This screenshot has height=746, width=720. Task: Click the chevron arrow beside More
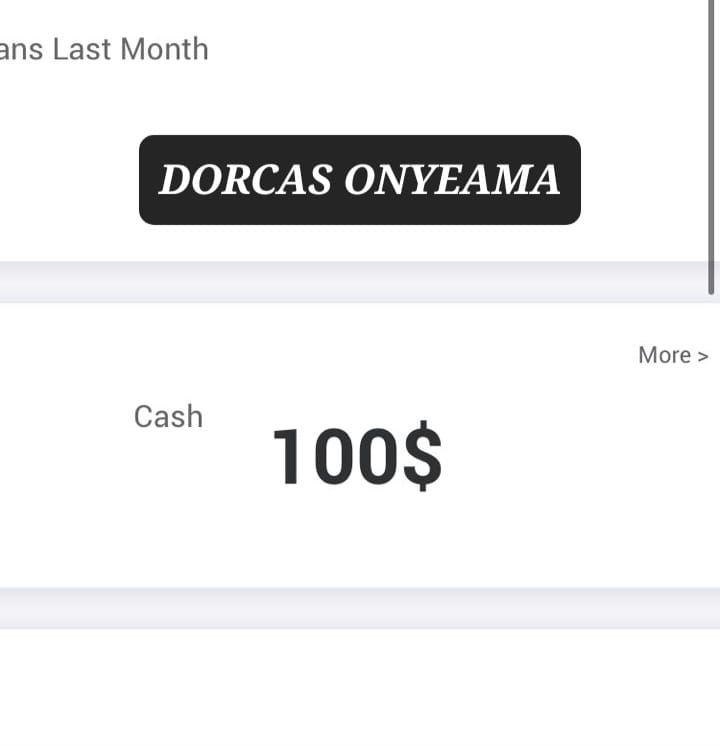coord(703,356)
